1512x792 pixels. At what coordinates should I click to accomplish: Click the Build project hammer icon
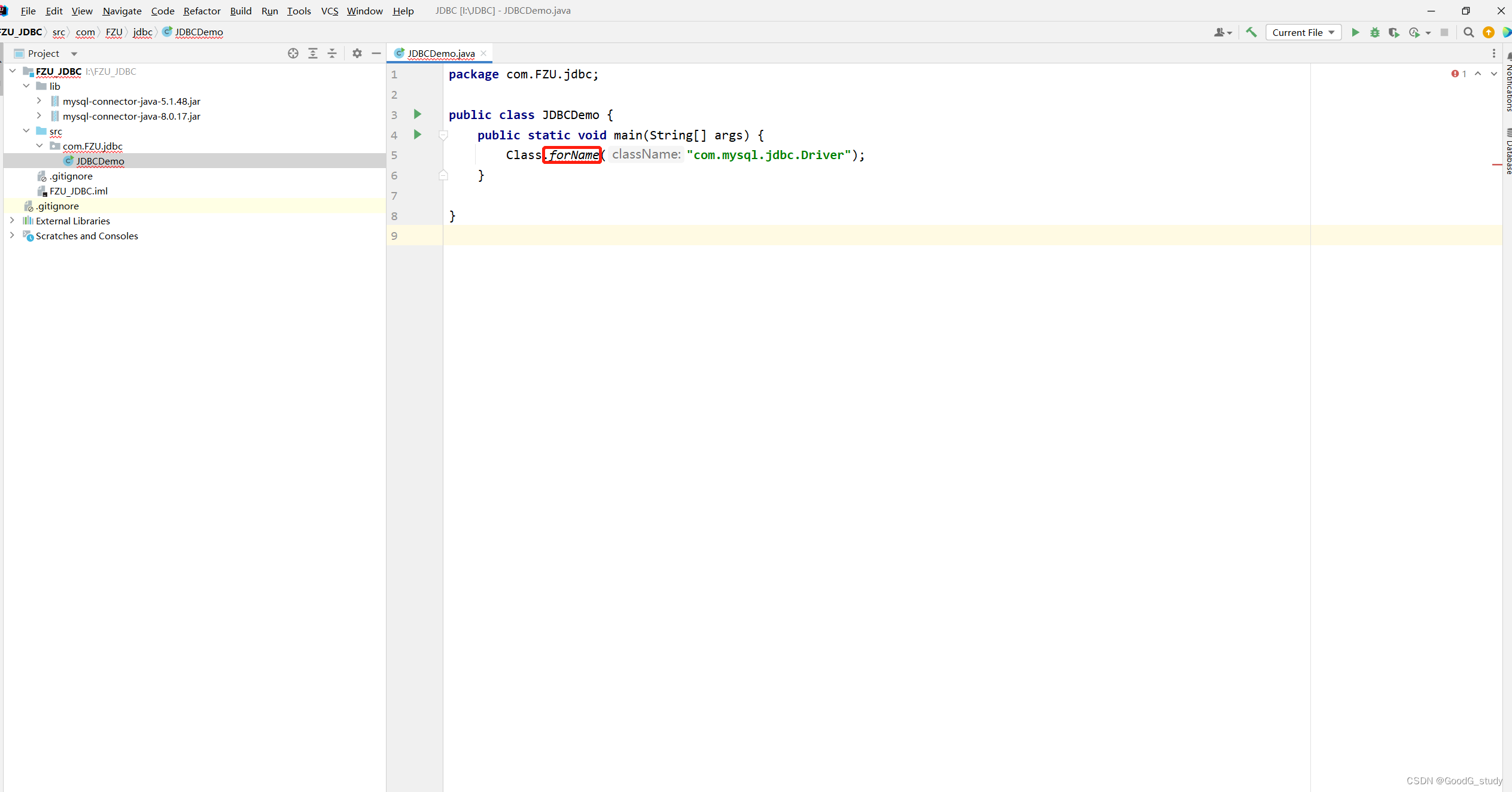click(1251, 32)
